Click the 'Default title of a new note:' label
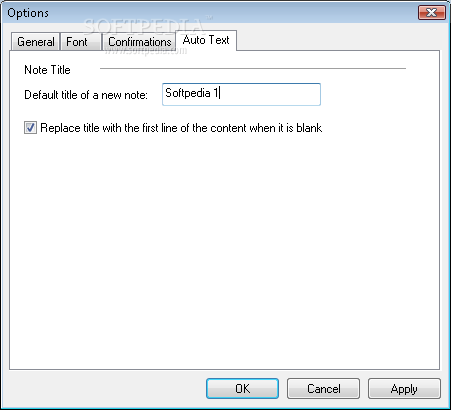Image resolution: width=451 pixels, height=410 pixels. pos(86,95)
